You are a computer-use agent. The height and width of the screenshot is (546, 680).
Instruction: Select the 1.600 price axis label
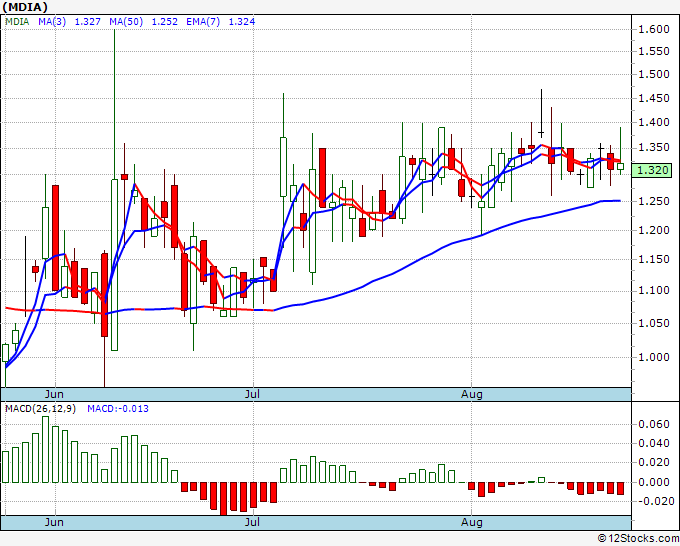[654, 29]
